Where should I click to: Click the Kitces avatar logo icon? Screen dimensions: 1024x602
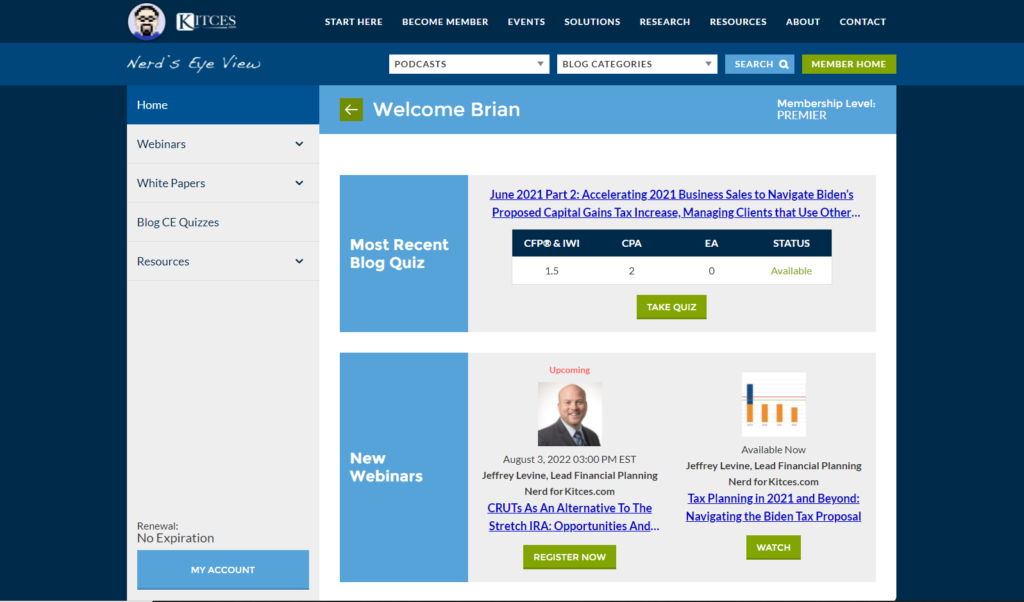pyautogui.click(x=146, y=22)
